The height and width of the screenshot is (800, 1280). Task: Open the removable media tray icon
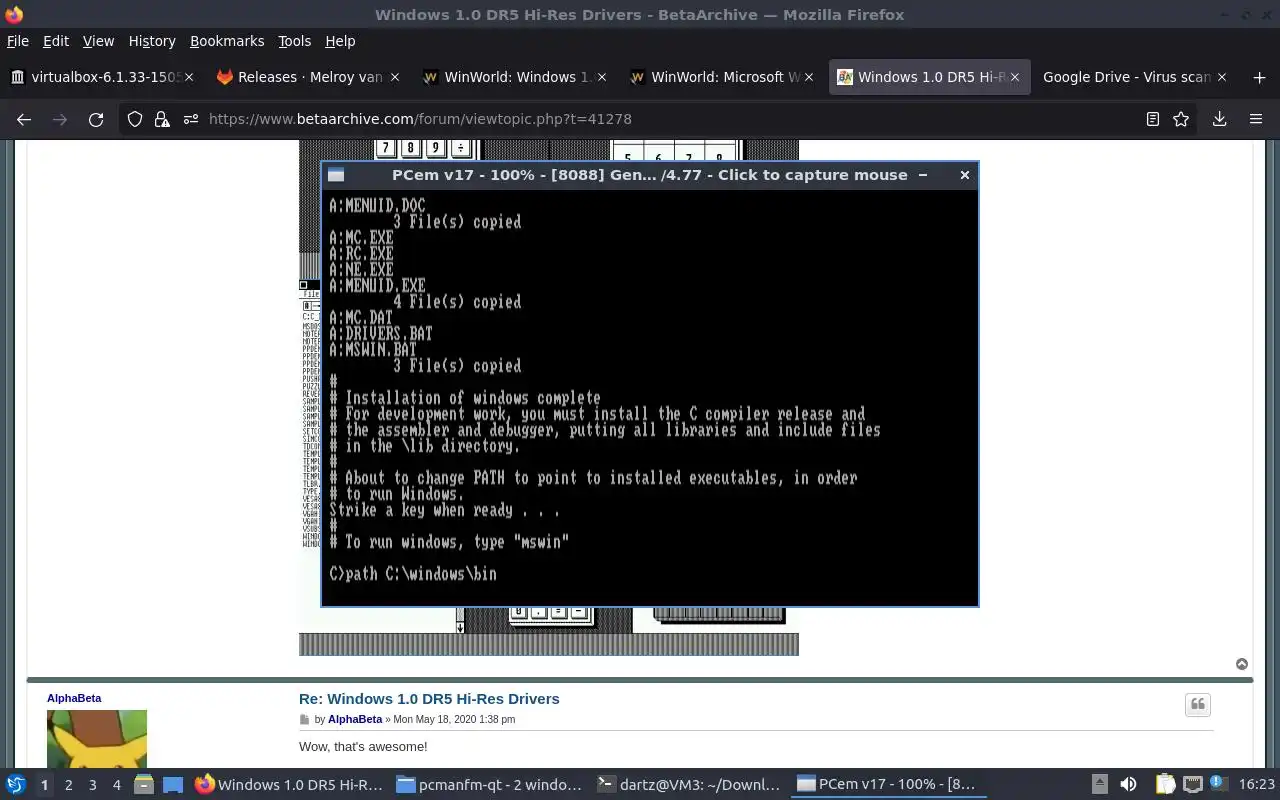(x=1099, y=785)
